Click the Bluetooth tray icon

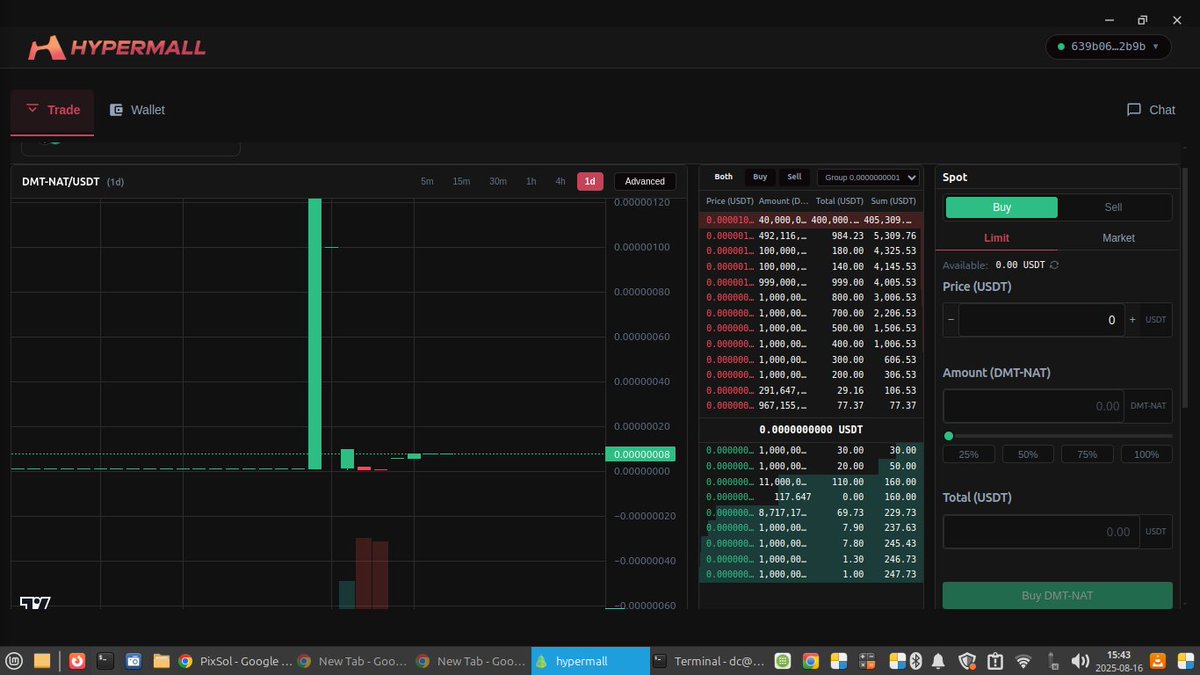tap(914, 661)
